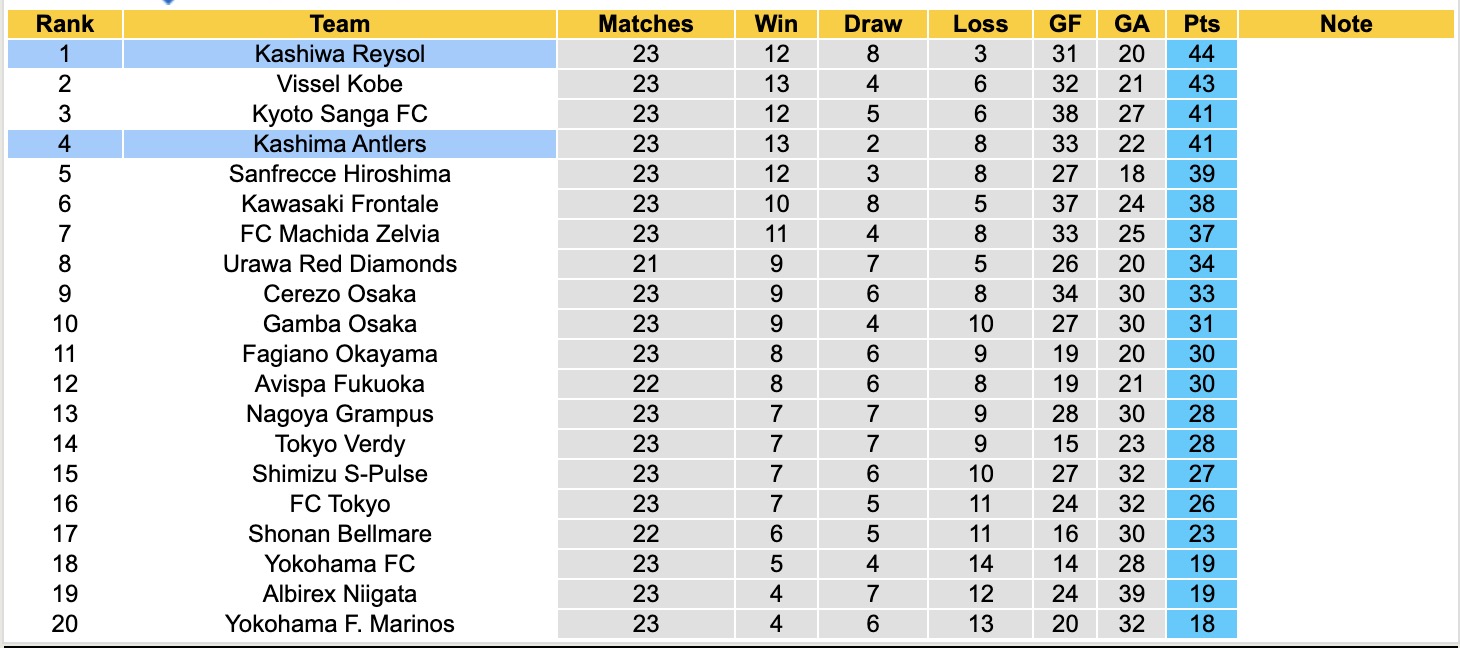The height and width of the screenshot is (648, 1460).
Task: Click Kashiwa Reysol's 44 points cell
Action: tap(1201, 54)
